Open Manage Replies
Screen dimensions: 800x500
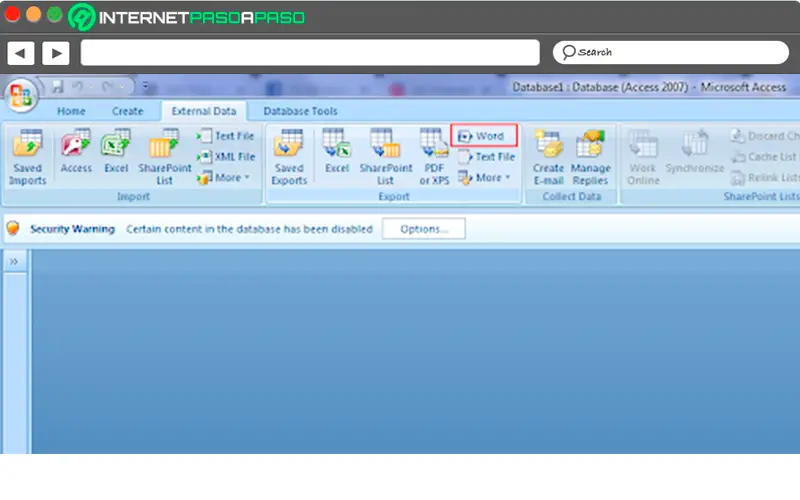point(590,157)
